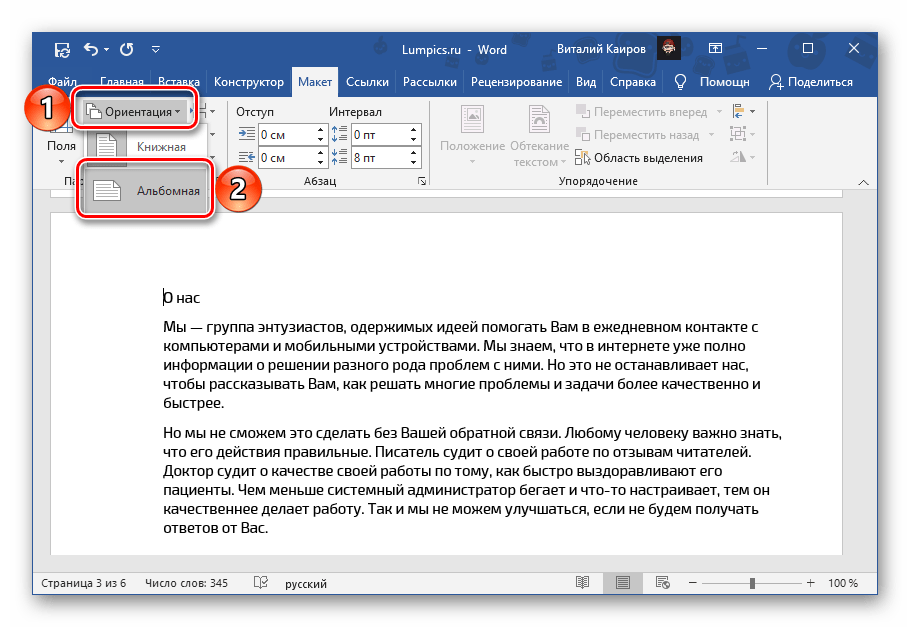Click Число слов: 345 word count
910x627 pixels.
(186, 583)
